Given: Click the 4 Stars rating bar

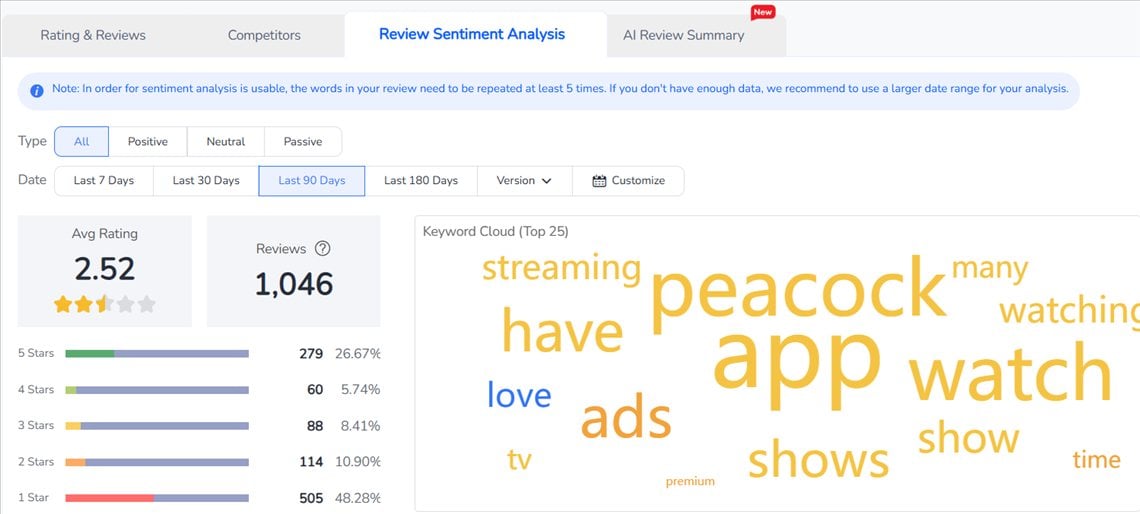Looking at the screenshot, I should 157,390.
